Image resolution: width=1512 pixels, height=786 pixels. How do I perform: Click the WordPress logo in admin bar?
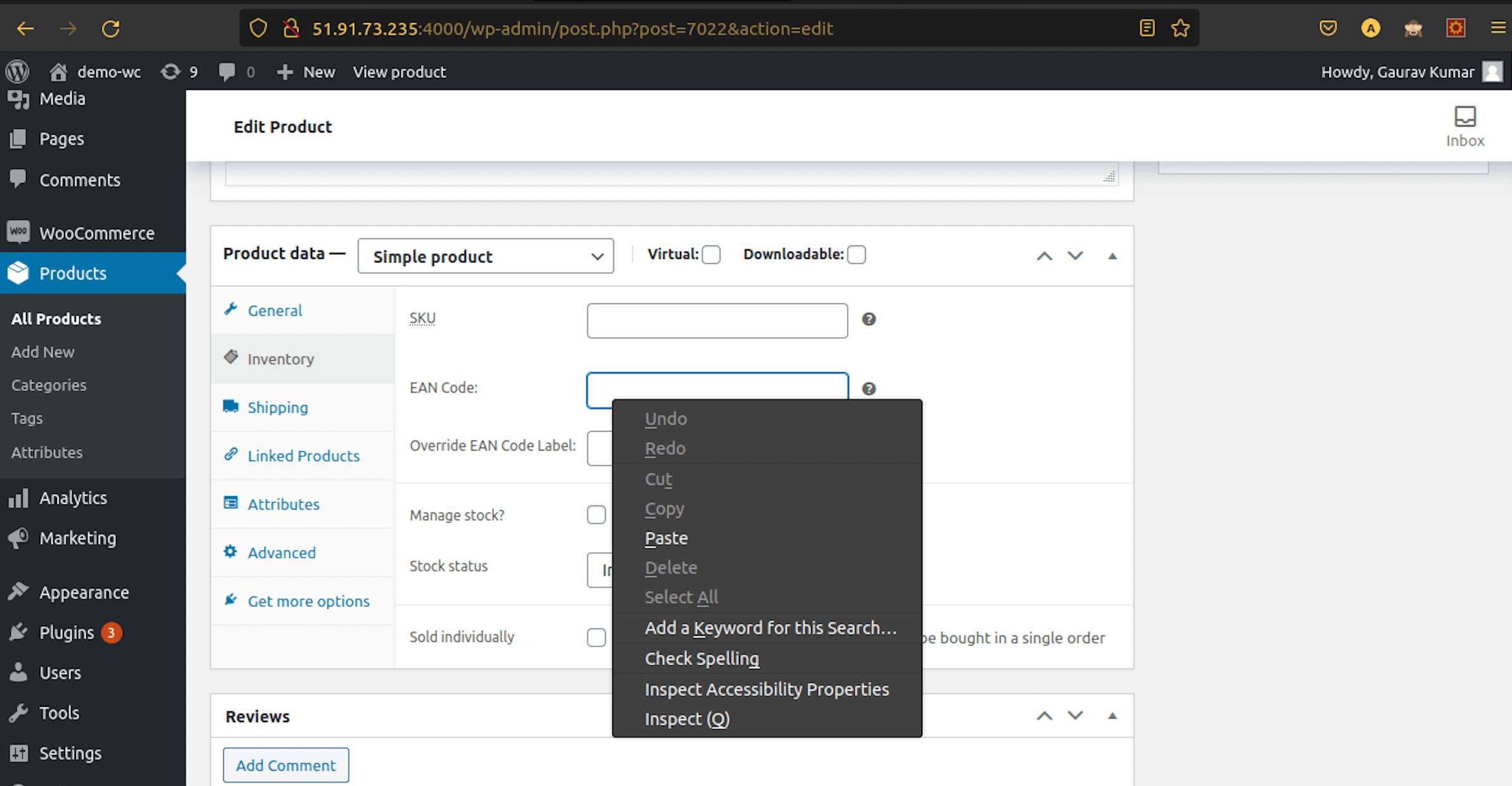click(x=18, y=72)
